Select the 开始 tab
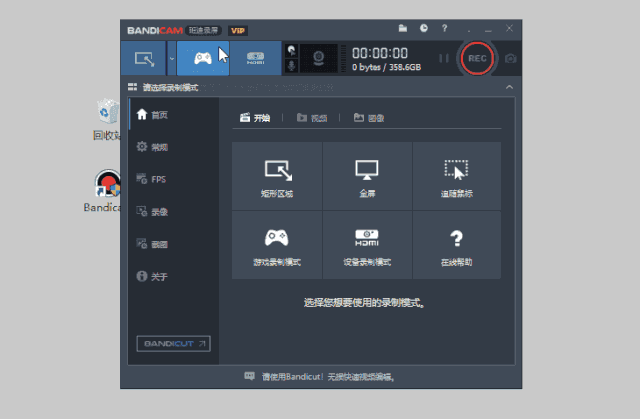Viewport: 640px width, 419px height. click(255, 118)
